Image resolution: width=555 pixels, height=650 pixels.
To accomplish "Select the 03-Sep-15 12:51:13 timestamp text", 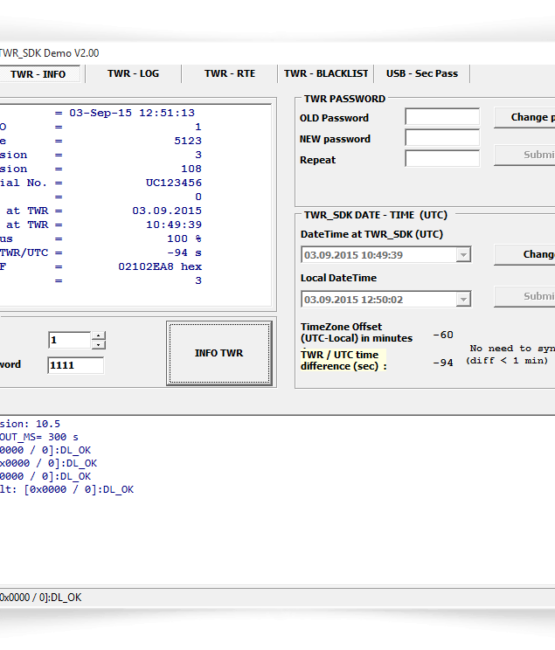I will tap(132, 113).
